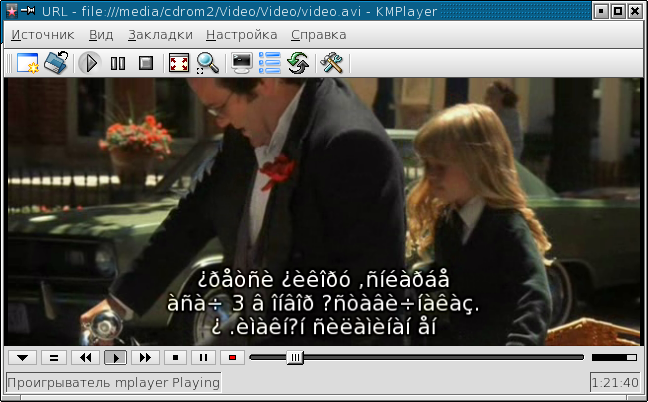Click the zoom magnifier toolbar icon
The height and width of the screenshot is (402, 648).
click(207, 63)
